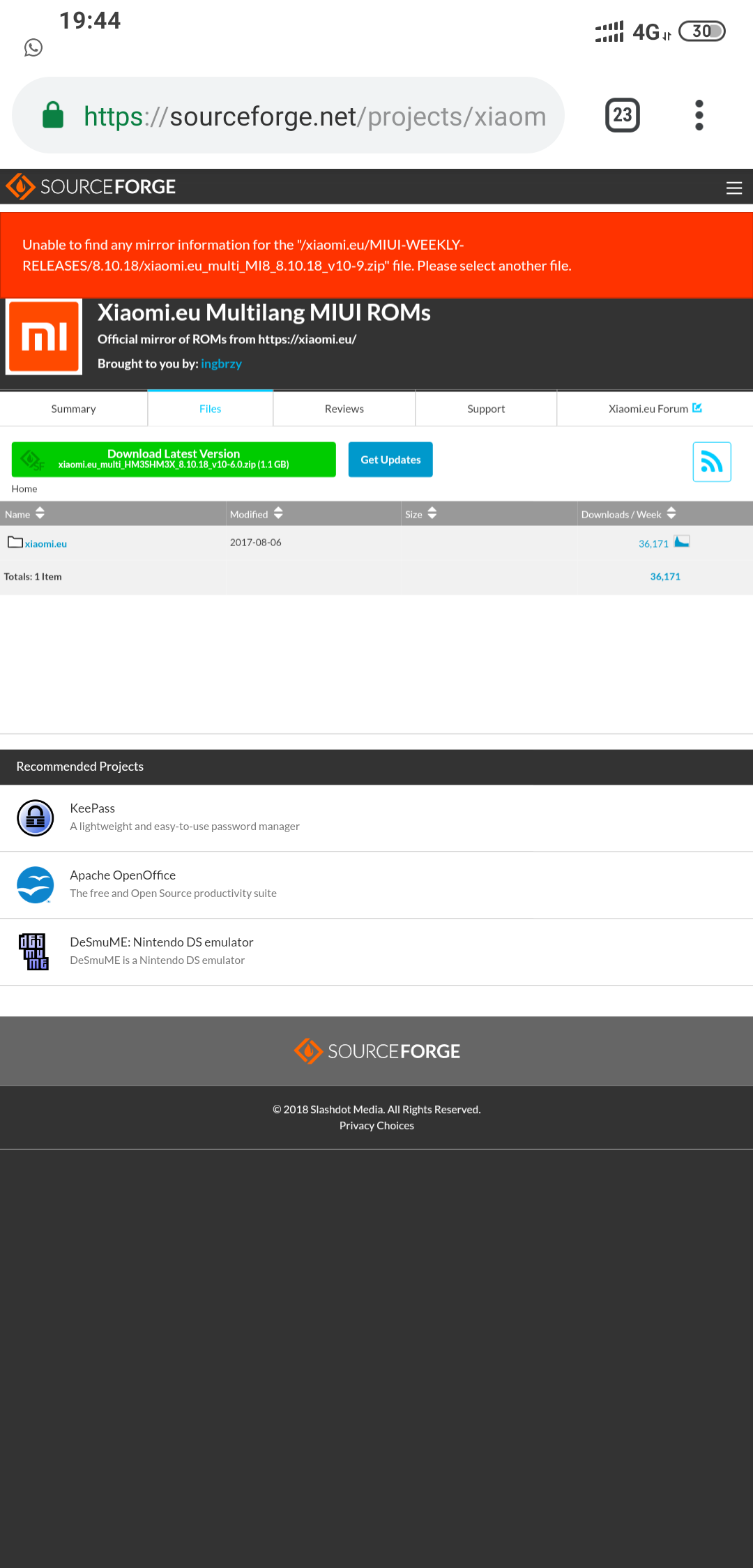The height and width of the screenshot is (1568, 753).
Task: Select the Files tab
Action: coord(211,409)
